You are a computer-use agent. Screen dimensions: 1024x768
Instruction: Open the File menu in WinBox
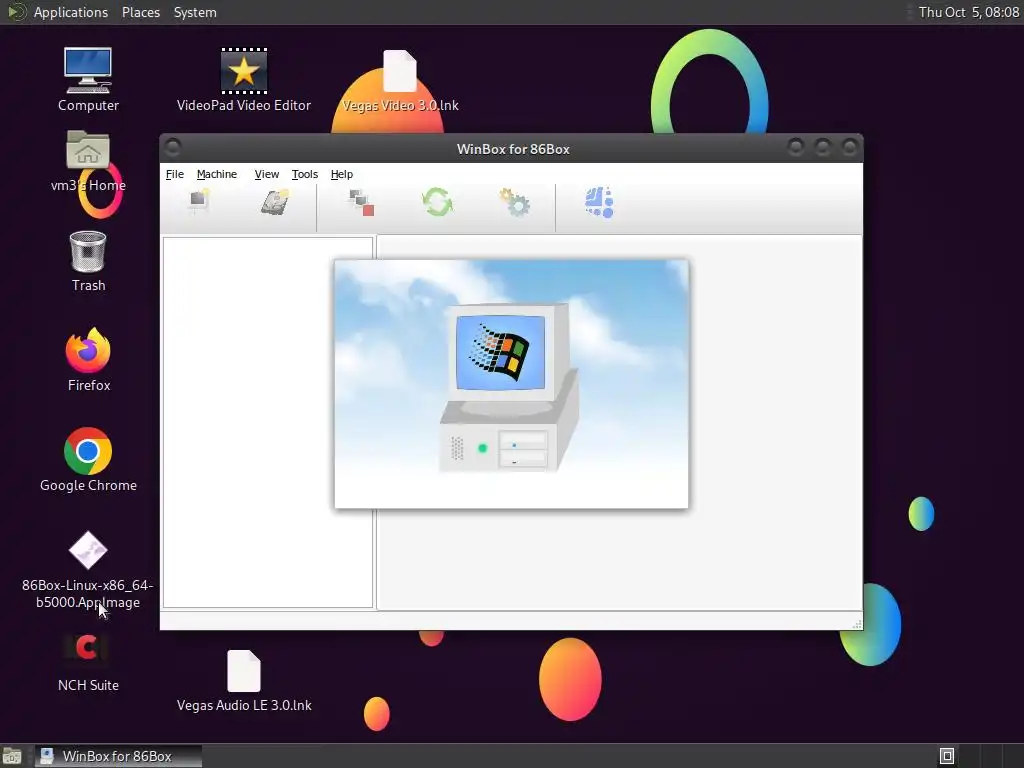[x=174, y=174]
